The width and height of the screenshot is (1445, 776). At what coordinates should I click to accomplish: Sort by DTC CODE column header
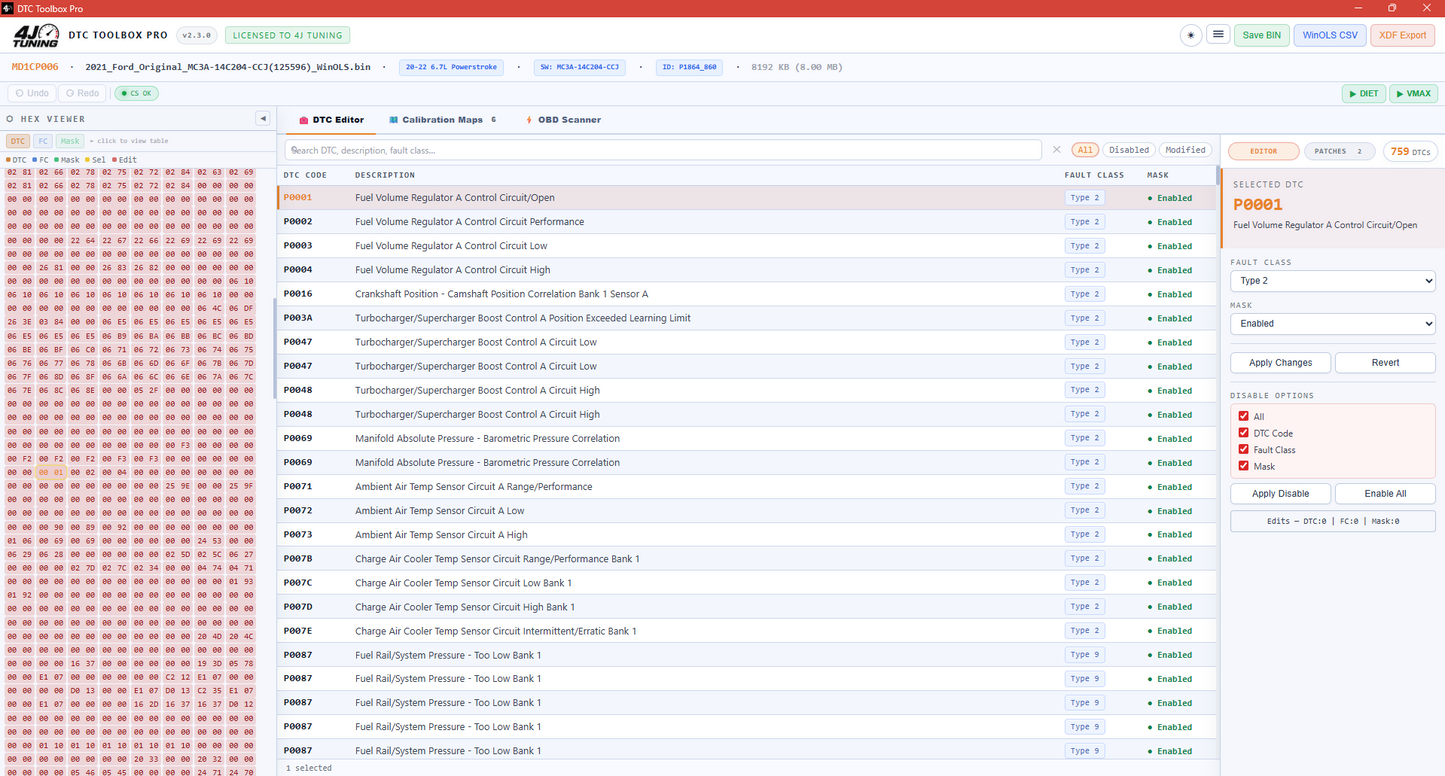305,175
